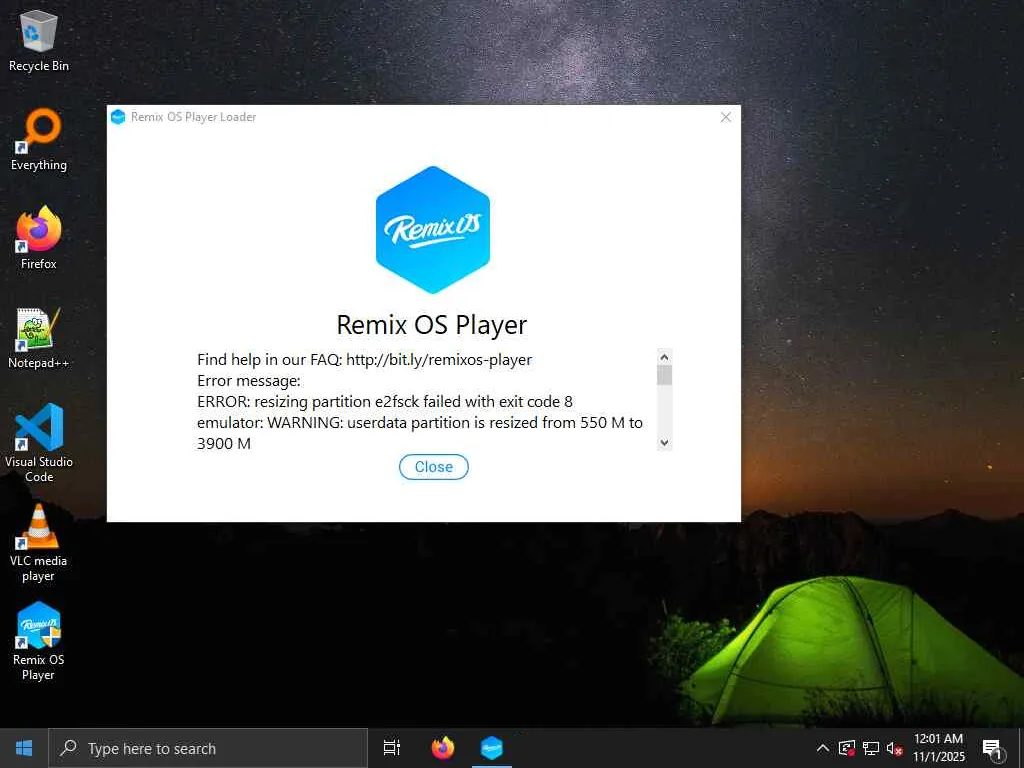This screenshot has height=768, width=1024.
Task: Click the 'ERROR: resizing partition e2fsck failed' line
Action: coord(385,402)
